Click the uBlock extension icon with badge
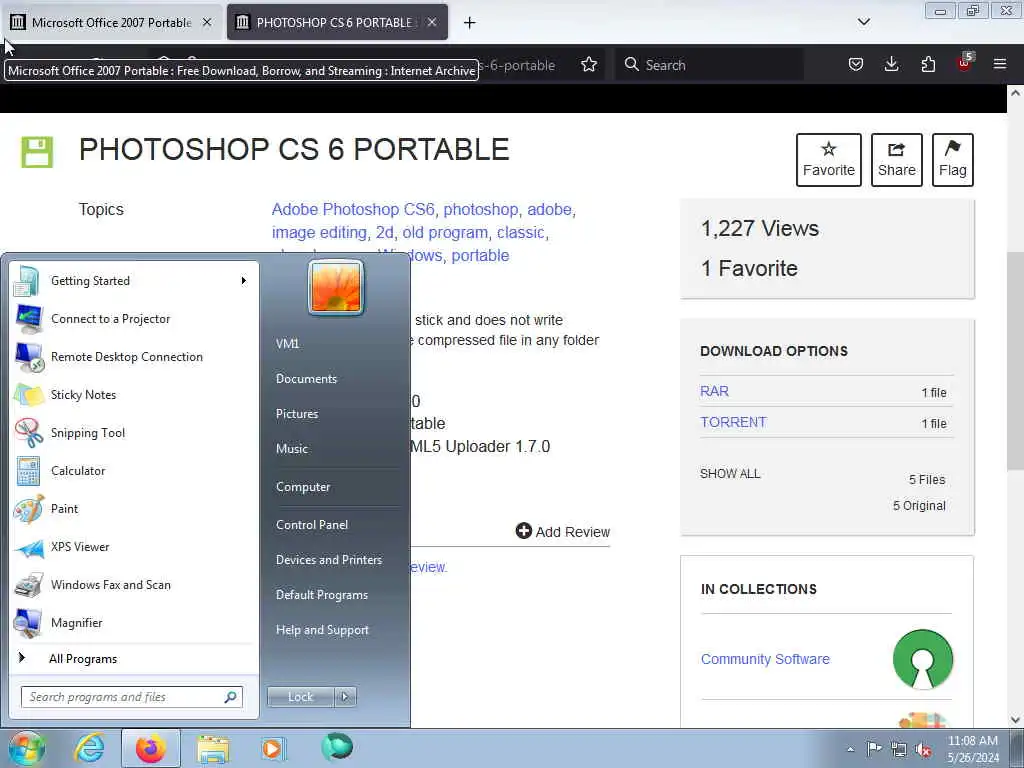Screen dimensions: 1024x768 tap(965, 63)
